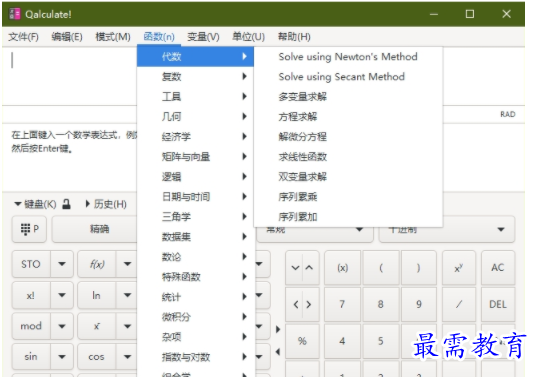Click the cos button
The width and height of the screenshot is (535, 377).
(97, 357)
